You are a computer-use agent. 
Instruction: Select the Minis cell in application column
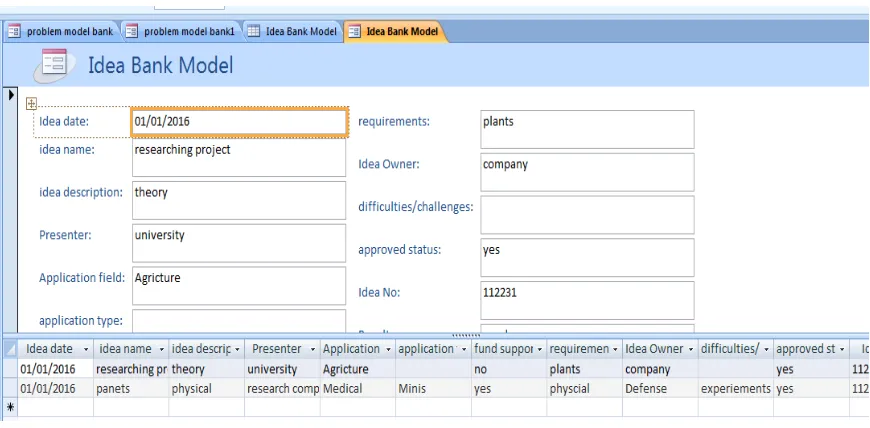pos(433,389)
